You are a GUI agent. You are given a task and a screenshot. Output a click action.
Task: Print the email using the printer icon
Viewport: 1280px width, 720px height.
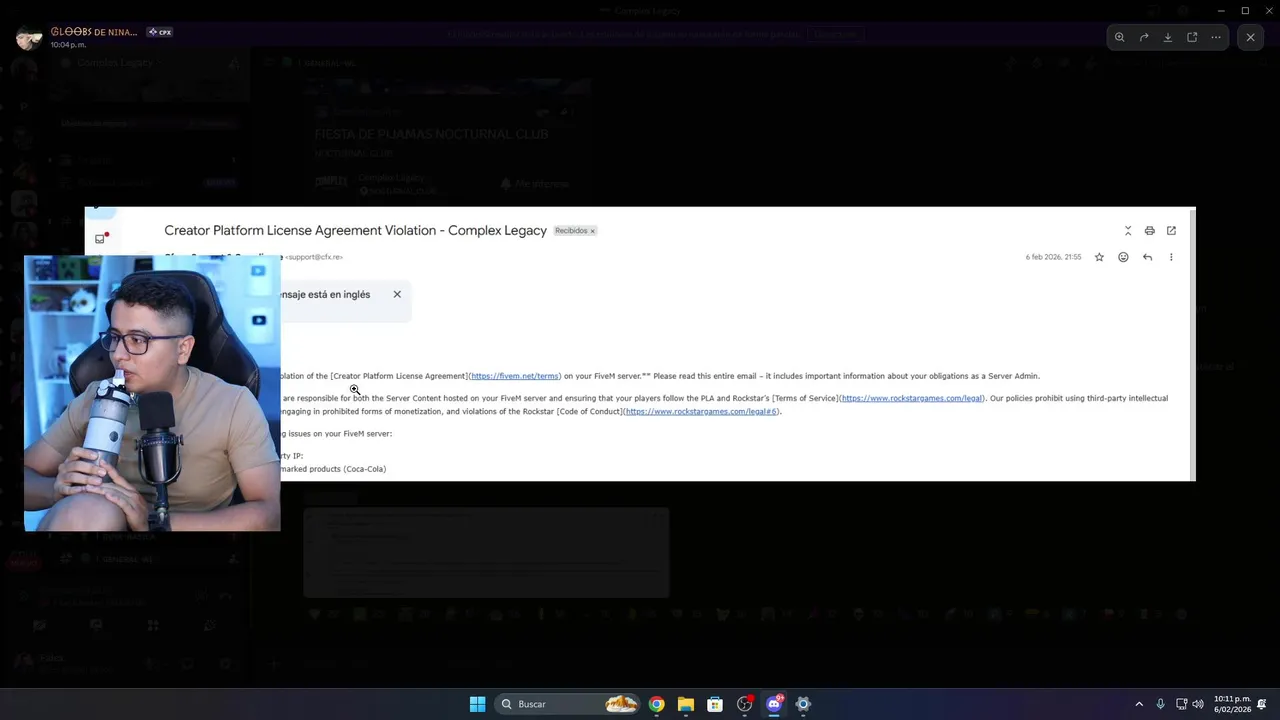(x=1149, y=231)
